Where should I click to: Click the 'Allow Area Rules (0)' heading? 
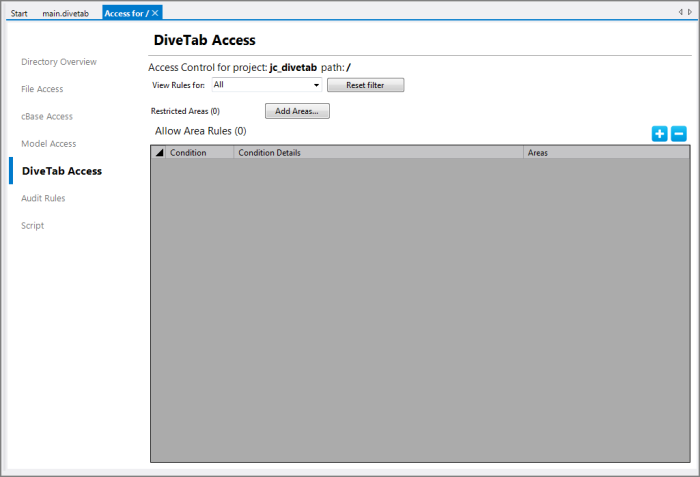point(200,131)
